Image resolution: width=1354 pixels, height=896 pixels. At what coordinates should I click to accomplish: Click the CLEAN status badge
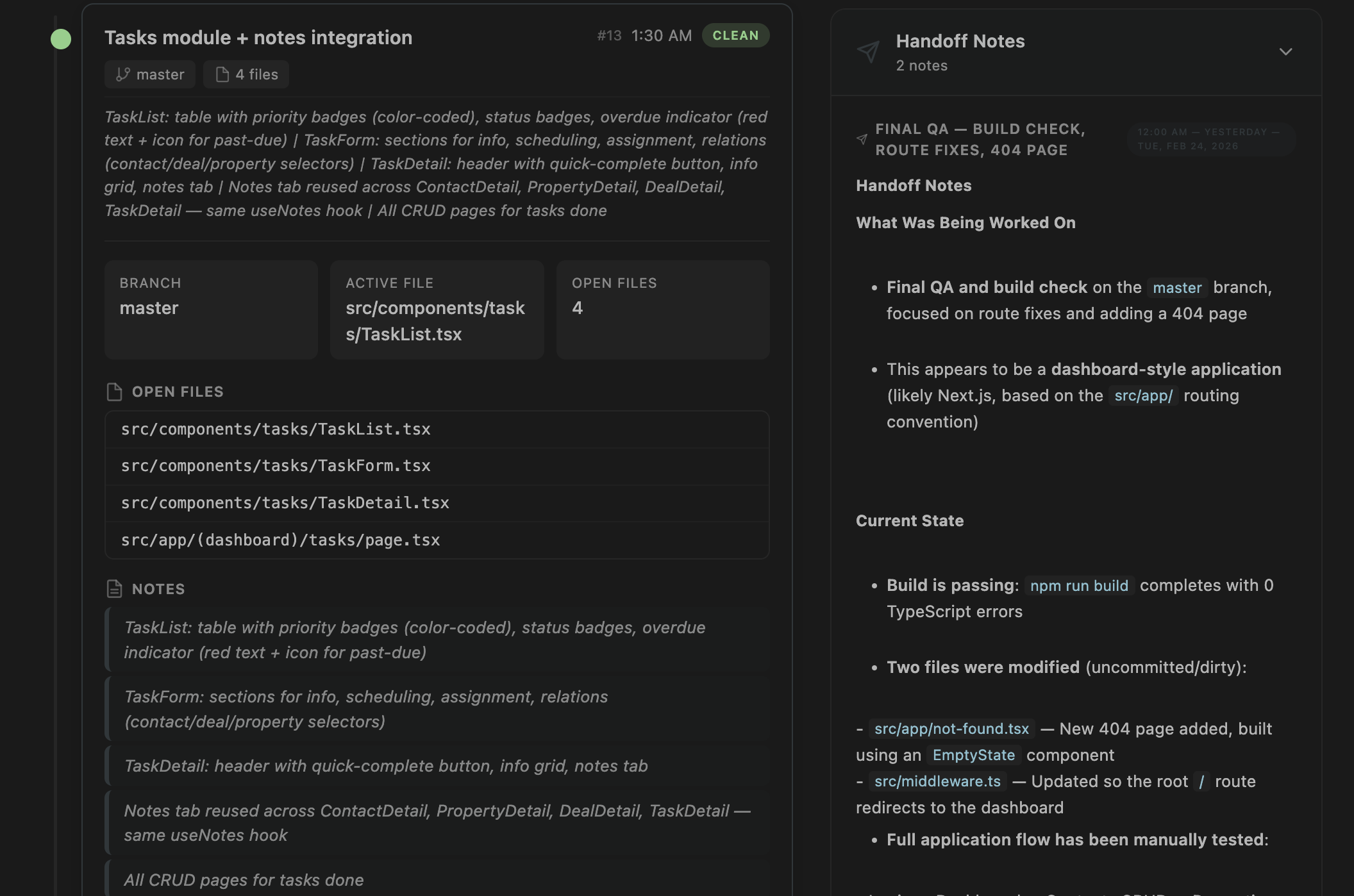click(735, 35)
